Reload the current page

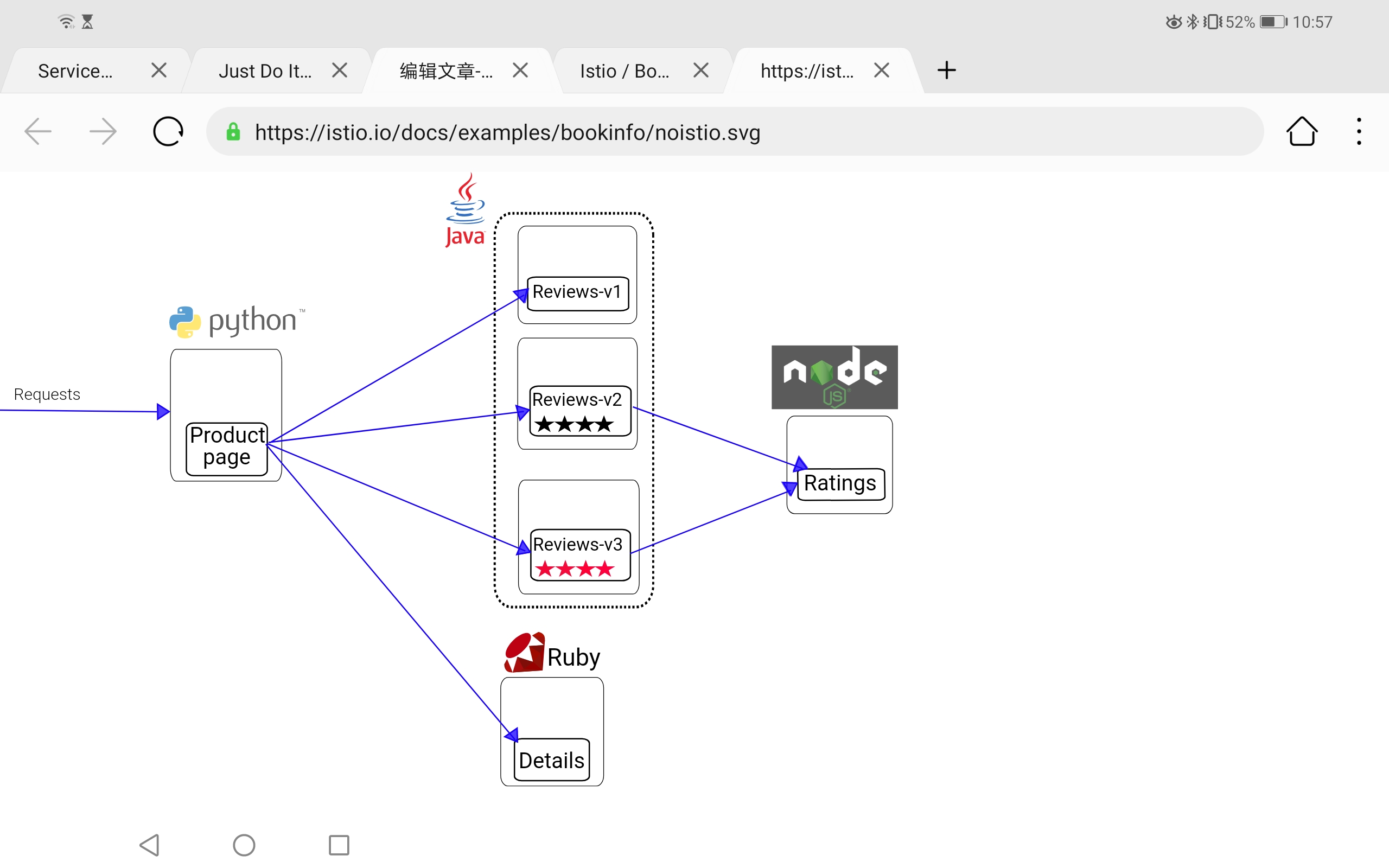168,132
